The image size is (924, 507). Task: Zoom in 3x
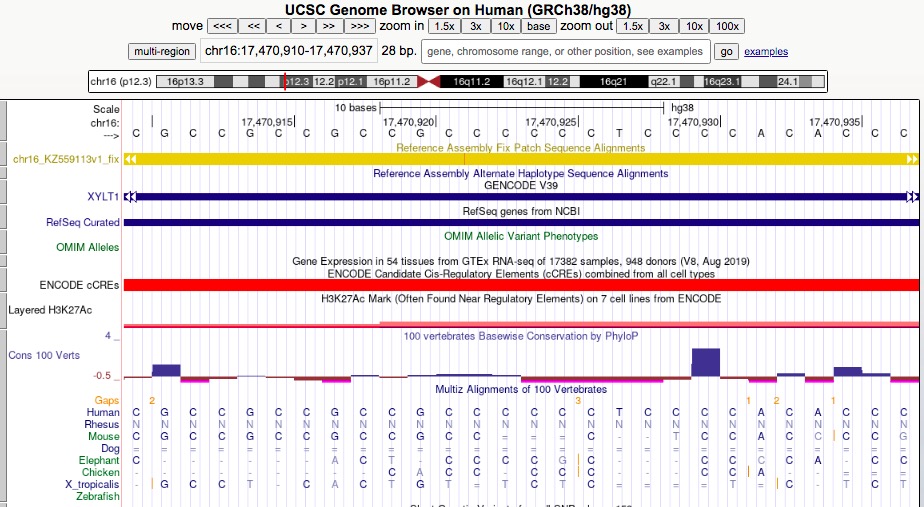(x=476, y=26)
